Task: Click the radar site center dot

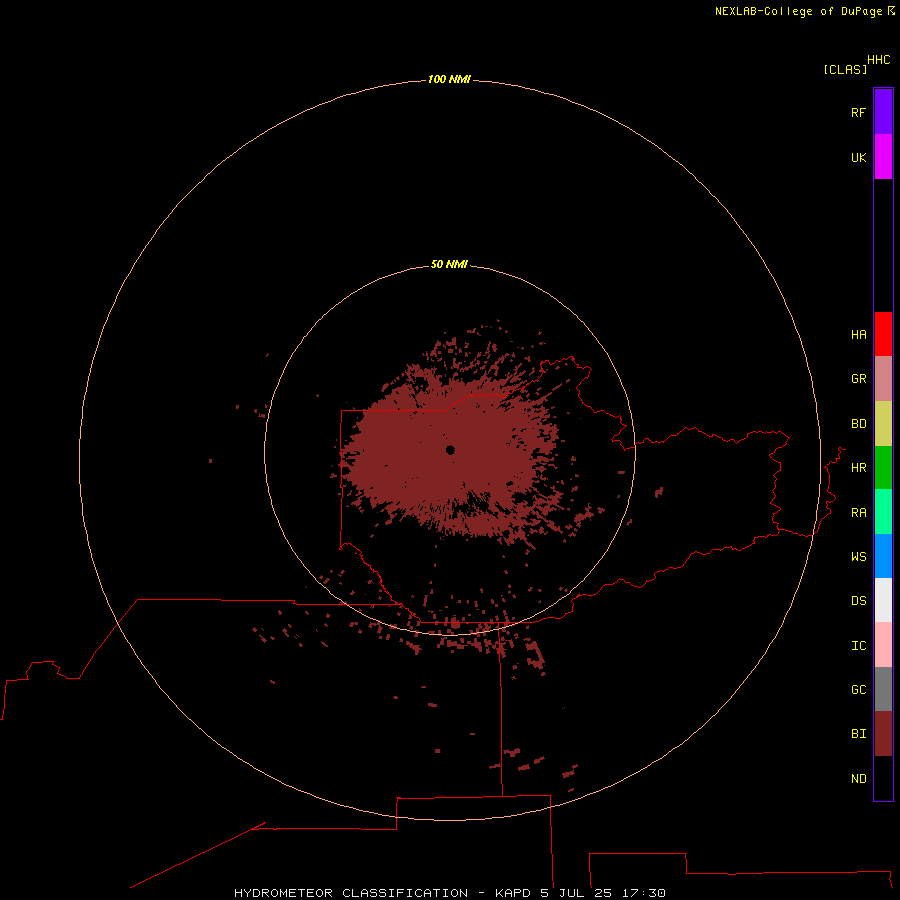Action: [x=450, y=450]
